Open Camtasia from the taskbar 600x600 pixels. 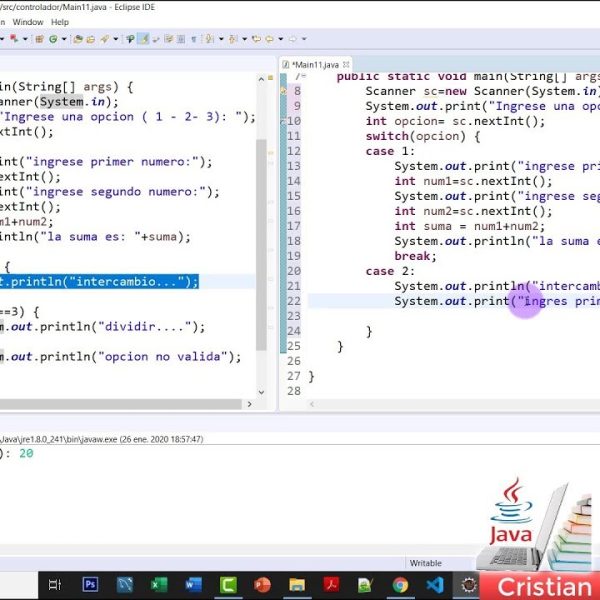click(228, 585)
